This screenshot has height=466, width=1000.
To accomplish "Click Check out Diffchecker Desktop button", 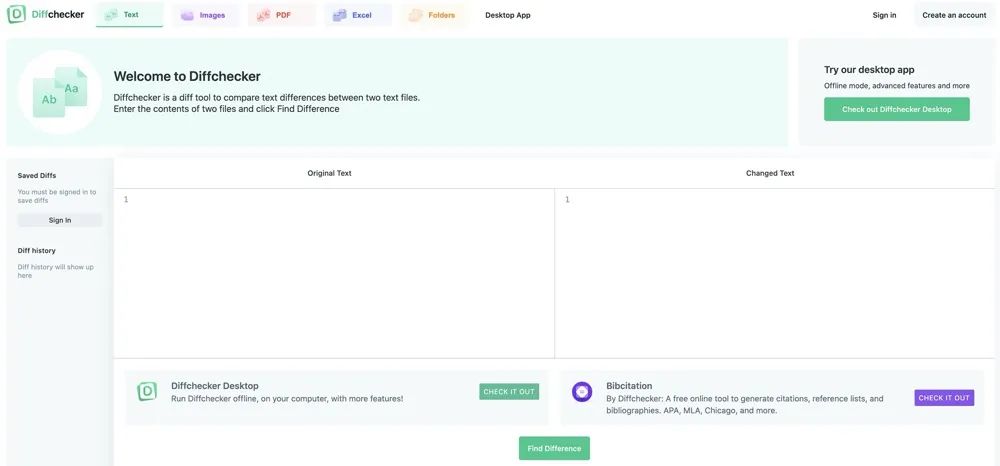I will (897, 109).
